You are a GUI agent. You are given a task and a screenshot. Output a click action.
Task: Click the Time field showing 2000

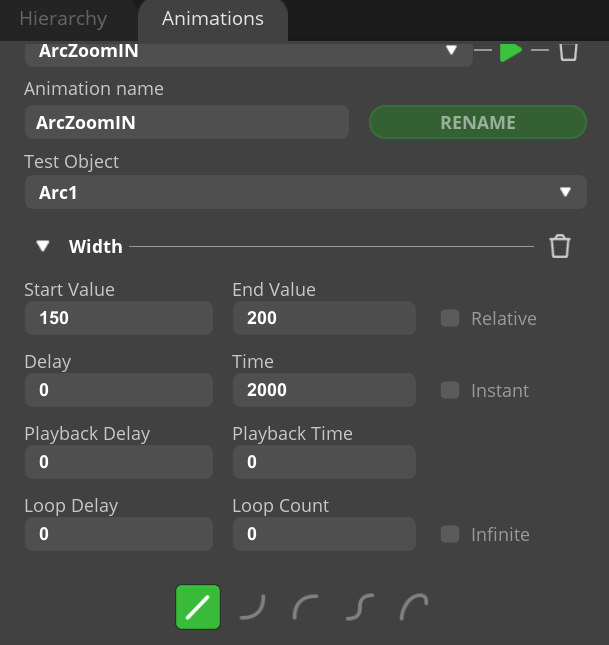324,390
